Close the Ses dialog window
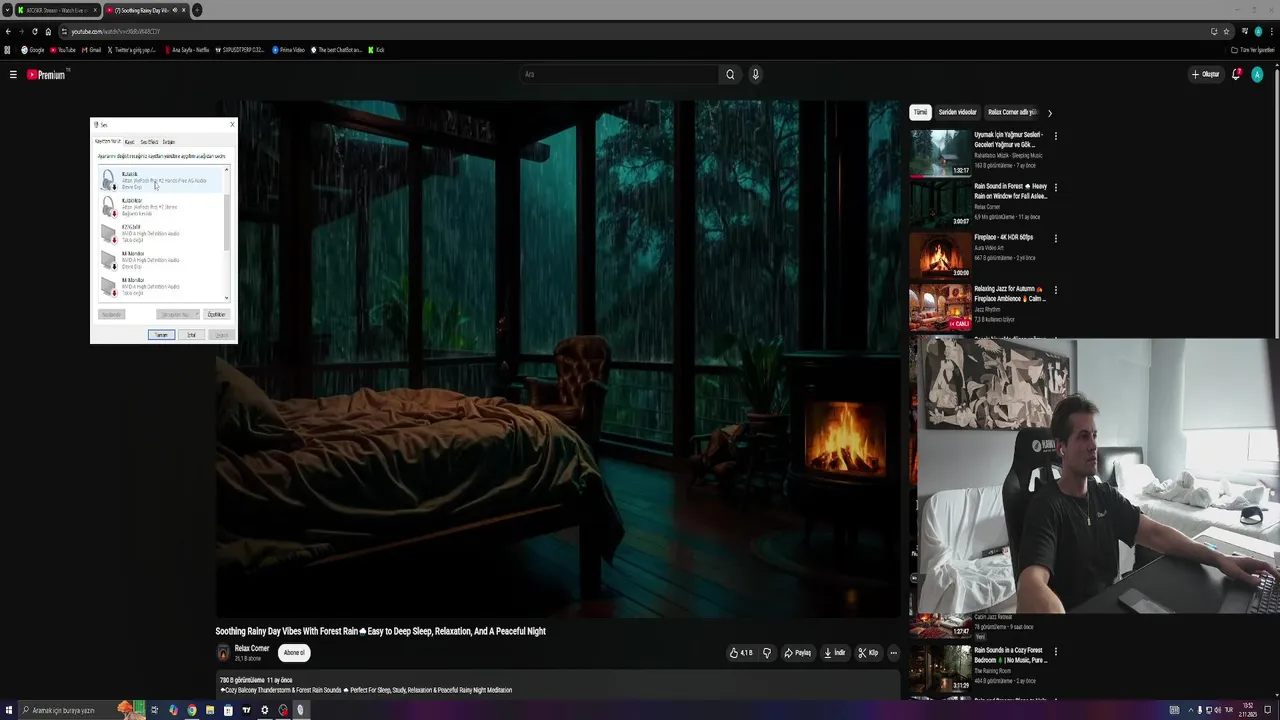Viewport: 1280px width, 720px height. click(x=232, y=125)
